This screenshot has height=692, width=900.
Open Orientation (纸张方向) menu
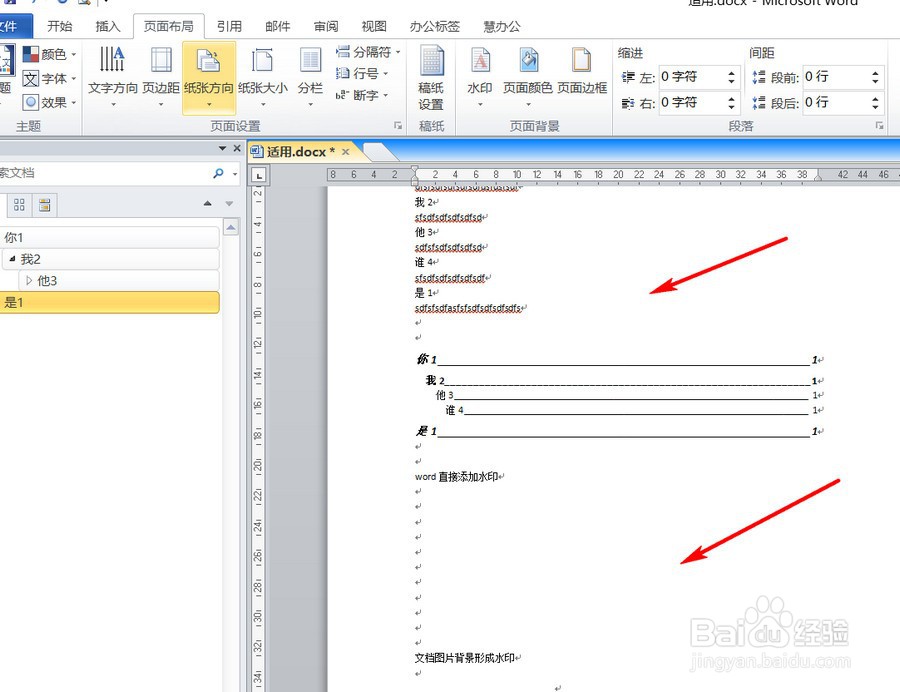click(209, 77)
